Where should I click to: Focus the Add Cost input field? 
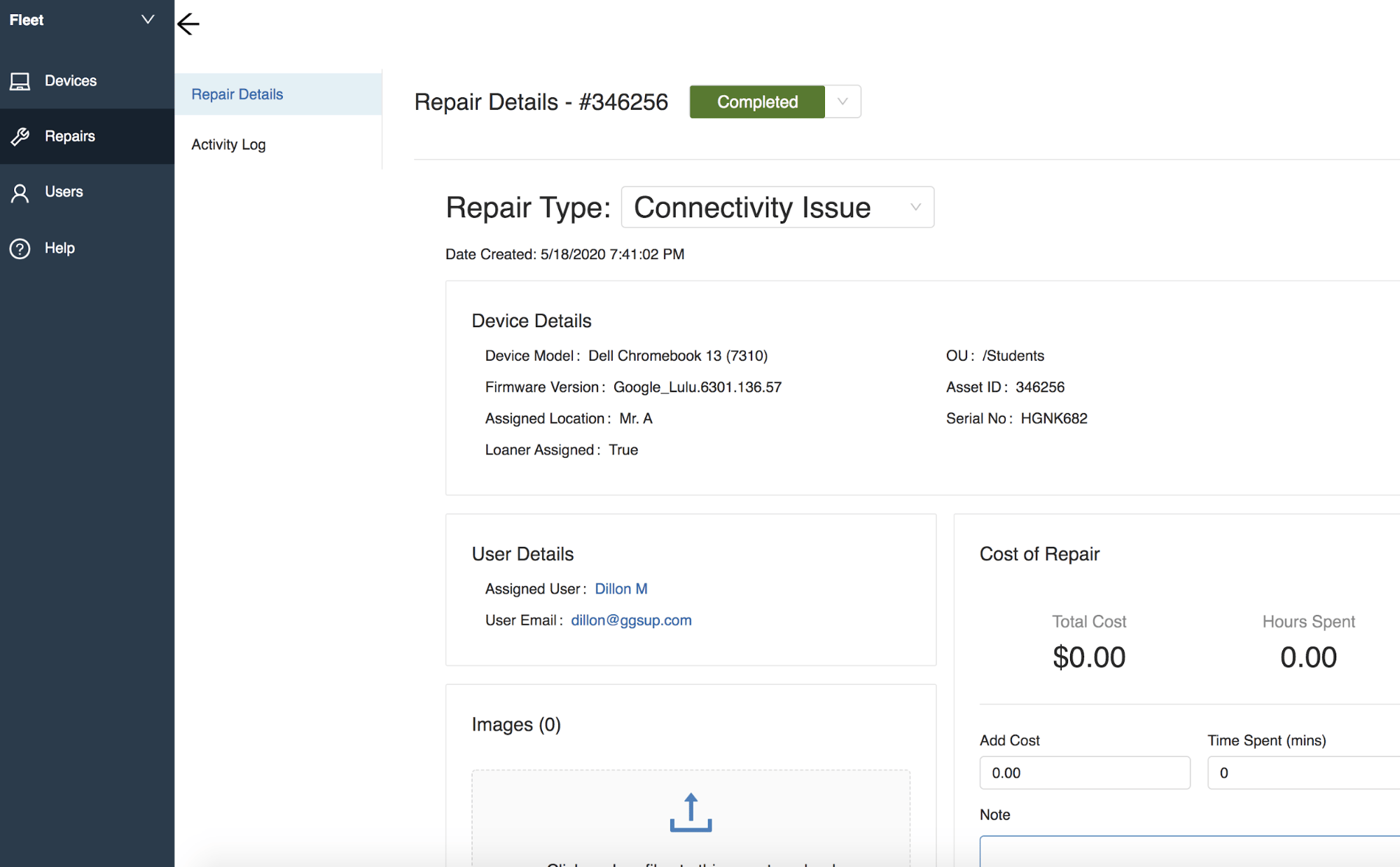point(1085,772)
